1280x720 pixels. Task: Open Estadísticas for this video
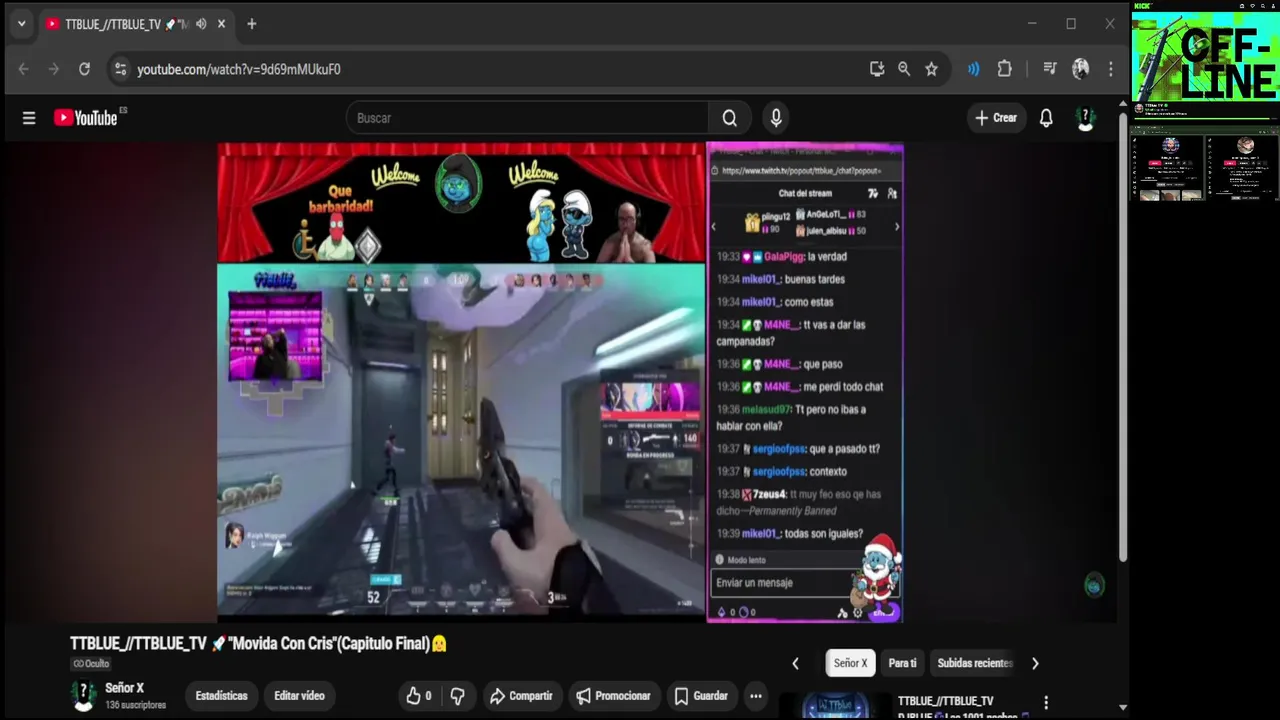(221, 696)
